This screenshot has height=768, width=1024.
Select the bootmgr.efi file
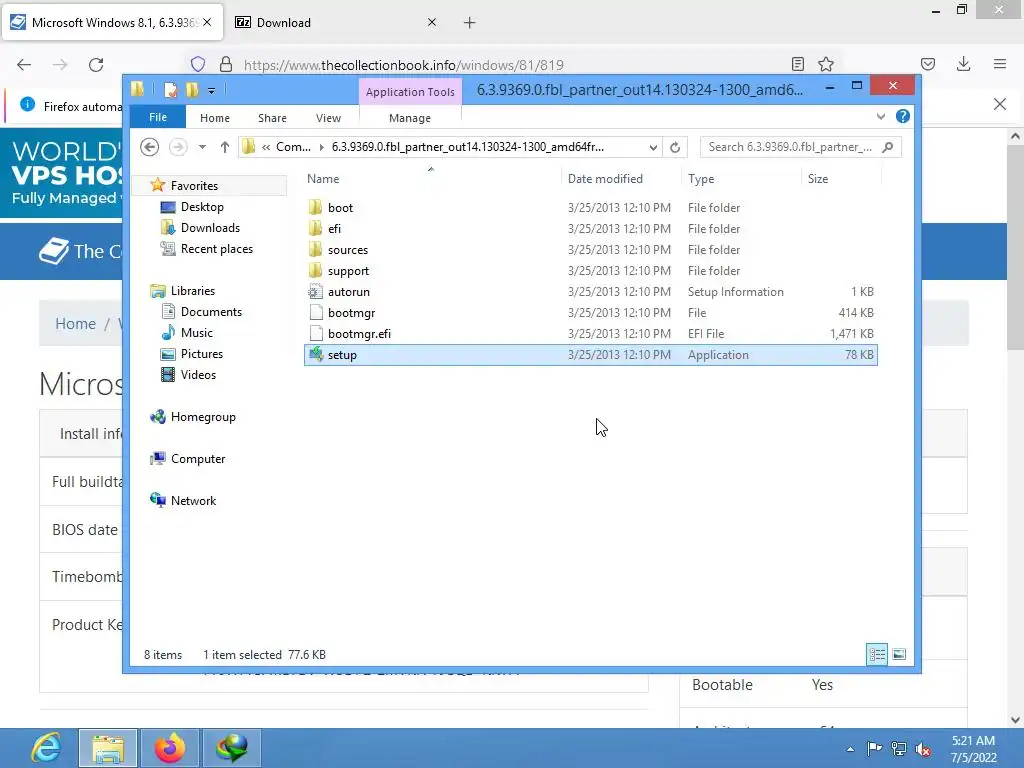[359, 334]
